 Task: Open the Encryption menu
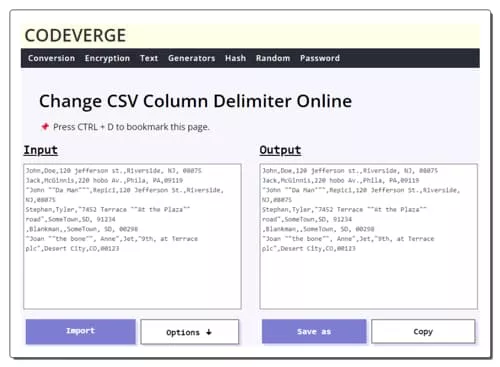[x=107, y=58]
